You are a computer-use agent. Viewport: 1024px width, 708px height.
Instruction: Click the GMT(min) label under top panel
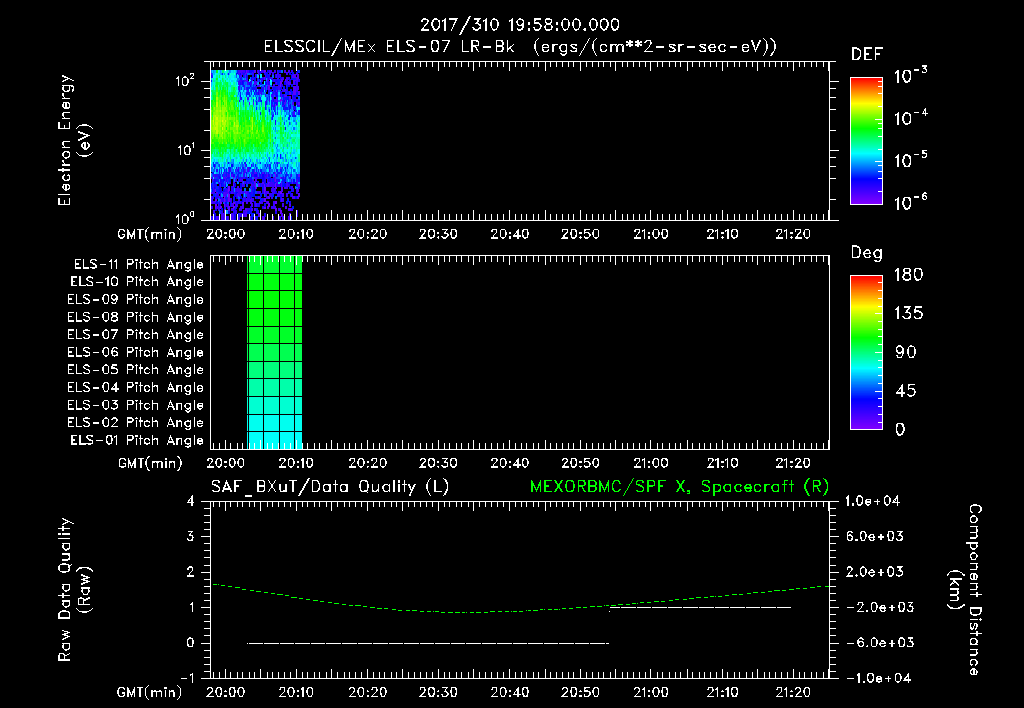150,234
